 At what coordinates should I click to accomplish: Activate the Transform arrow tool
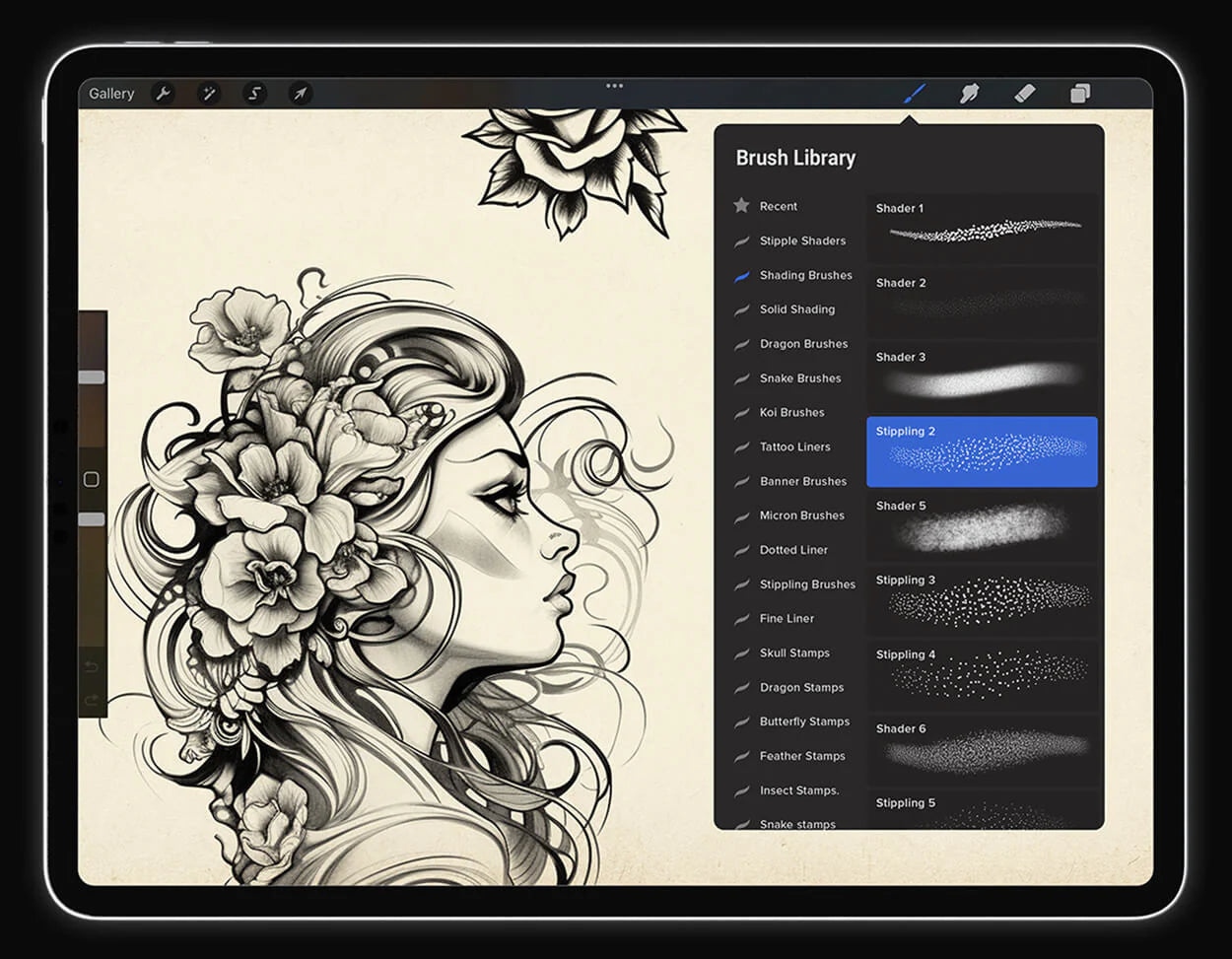click(x=300, y=94)
